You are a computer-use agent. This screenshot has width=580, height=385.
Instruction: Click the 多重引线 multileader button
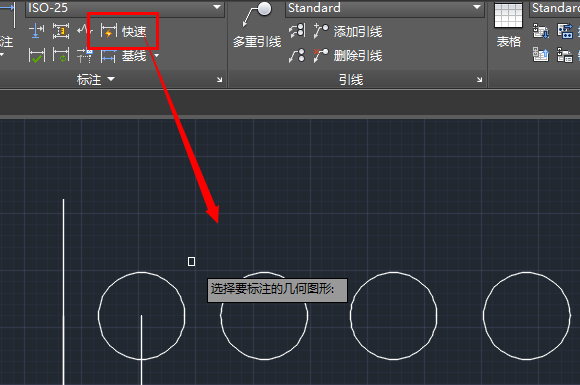click(257, 25)
